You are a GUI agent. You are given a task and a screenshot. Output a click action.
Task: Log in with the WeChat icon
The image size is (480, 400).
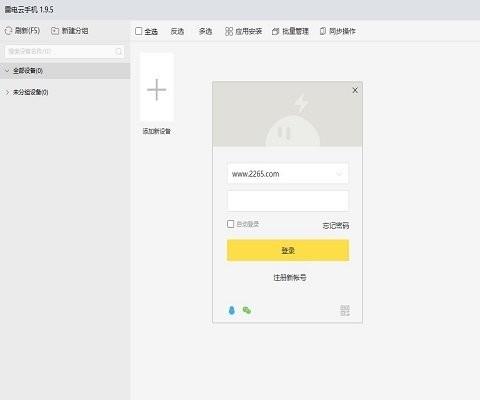point(247,310)
